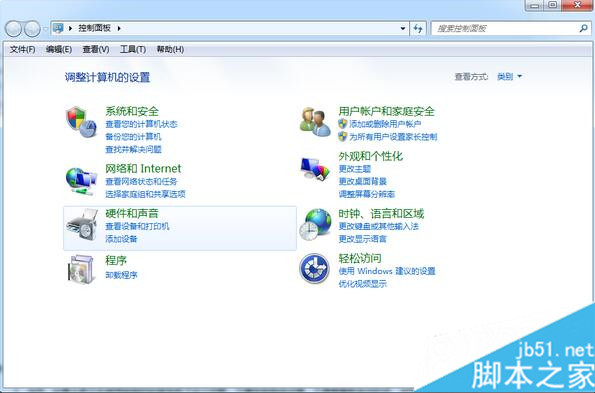This screenshot has width=595, height=393.
Task: Open the 查看(V) menu
Action: (x=96, y=49)
